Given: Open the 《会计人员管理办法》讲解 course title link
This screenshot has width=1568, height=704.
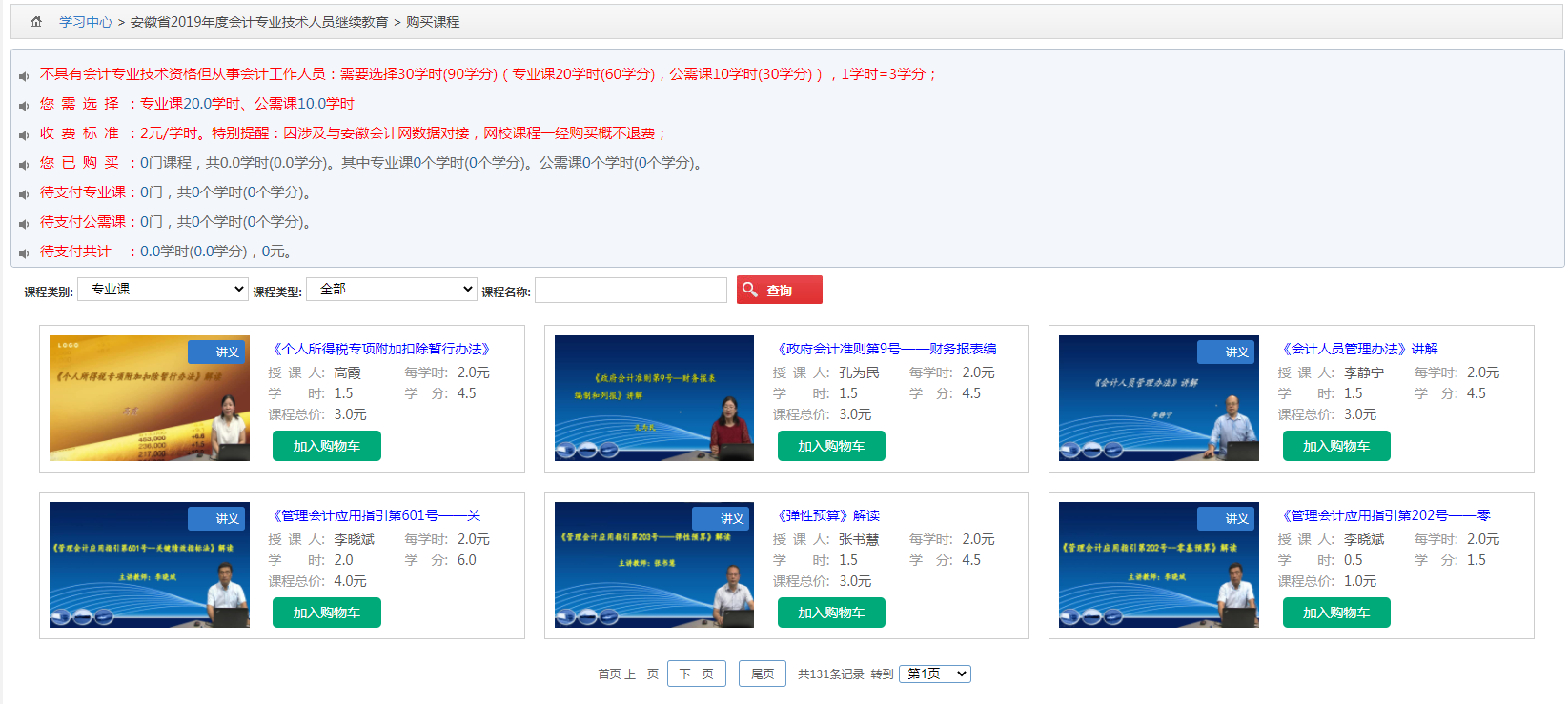Looking at the screenshot, I should (1358, 350).
